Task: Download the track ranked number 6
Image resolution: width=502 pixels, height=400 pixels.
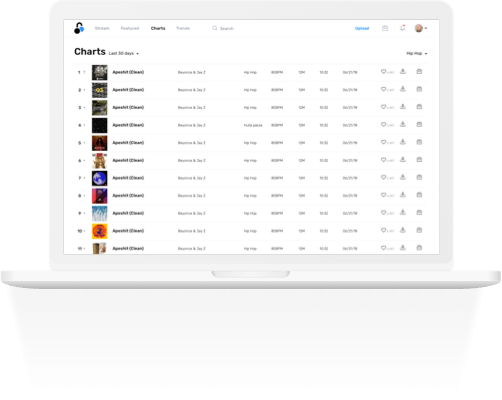Action: coord(403,160)
